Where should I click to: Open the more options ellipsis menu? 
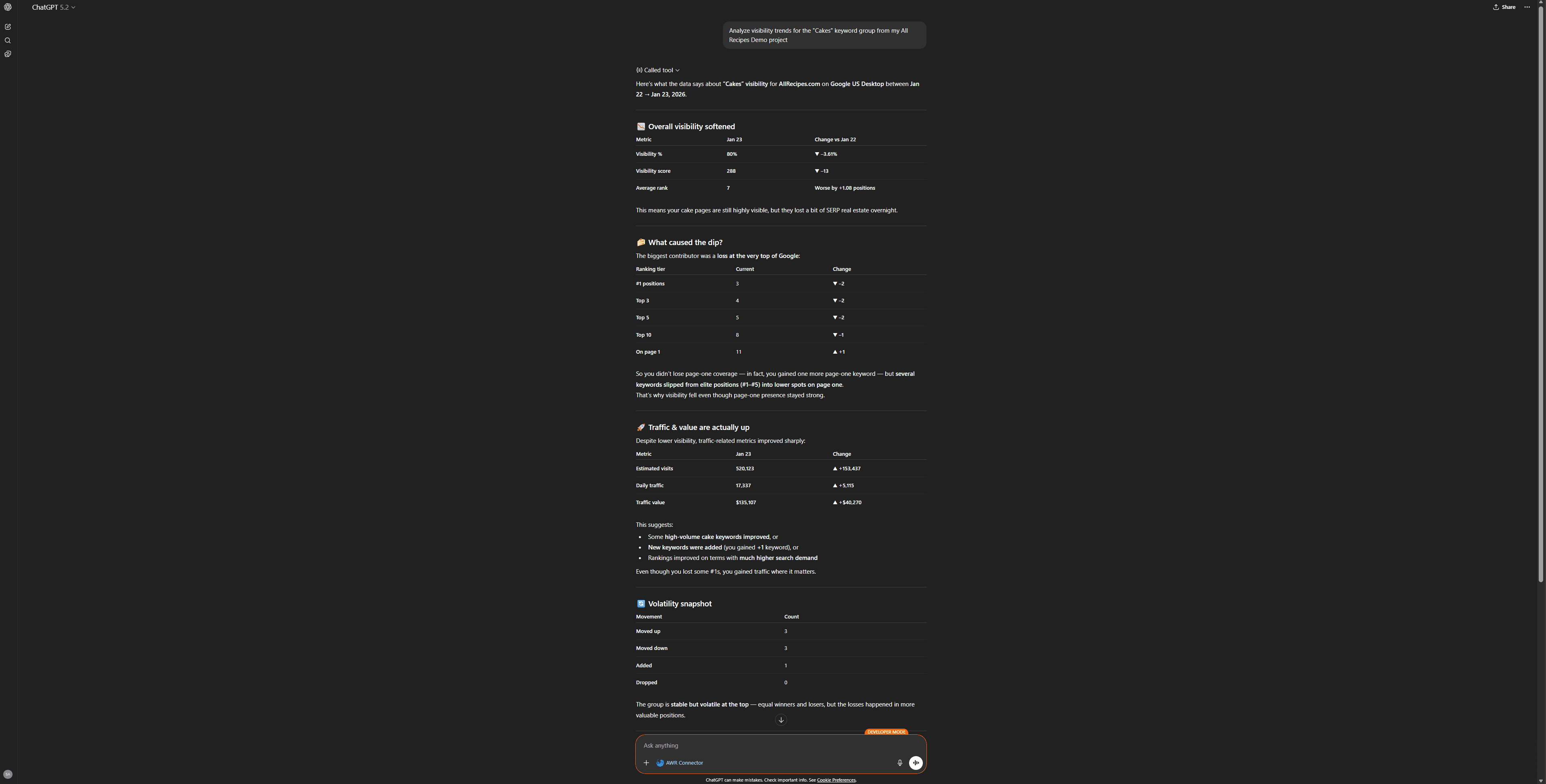[1527, 6]
